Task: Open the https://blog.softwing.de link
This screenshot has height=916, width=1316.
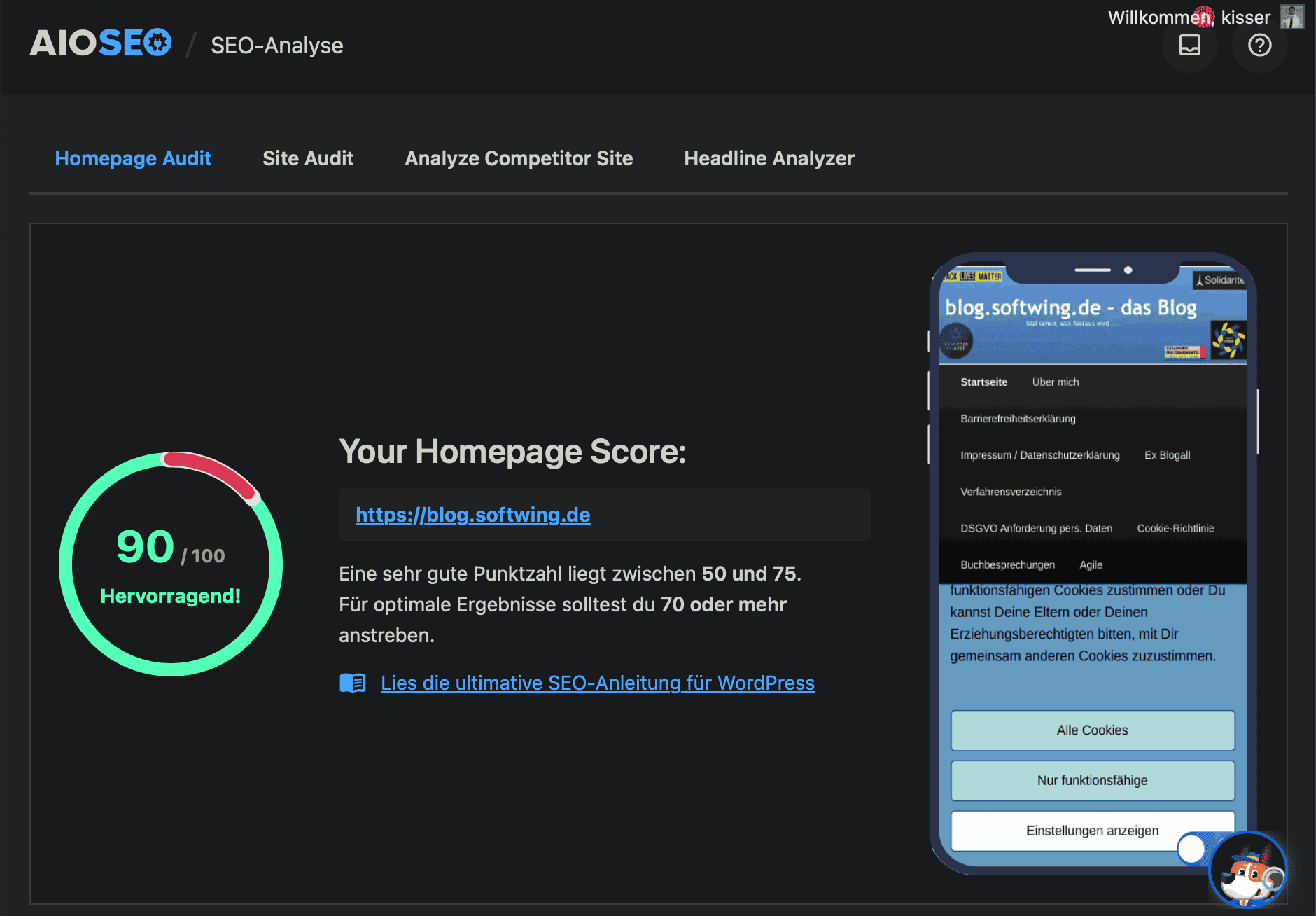Action: tap(472, 515)
